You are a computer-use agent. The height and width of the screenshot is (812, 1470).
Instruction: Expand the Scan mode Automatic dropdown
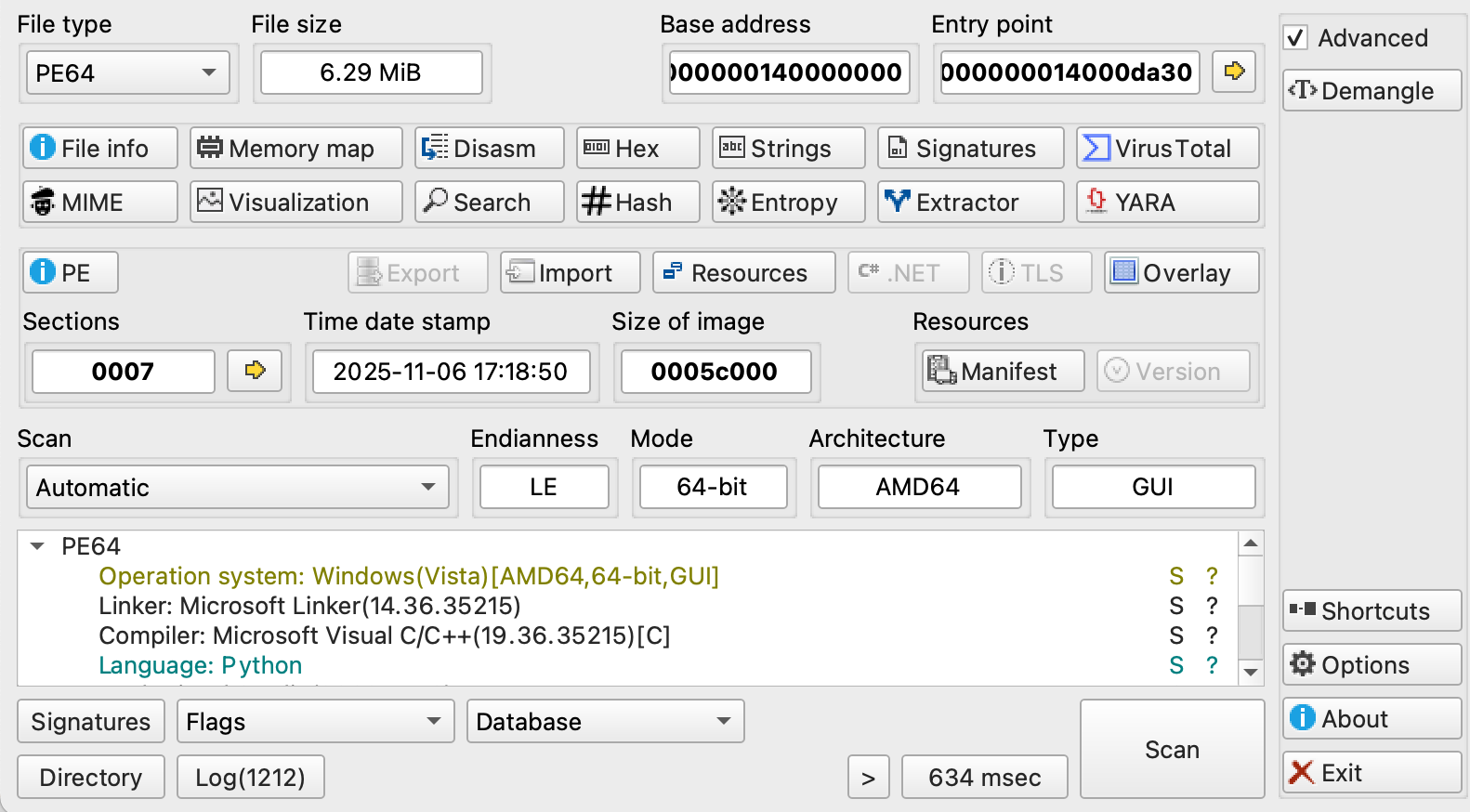click(x=237, y=488)
